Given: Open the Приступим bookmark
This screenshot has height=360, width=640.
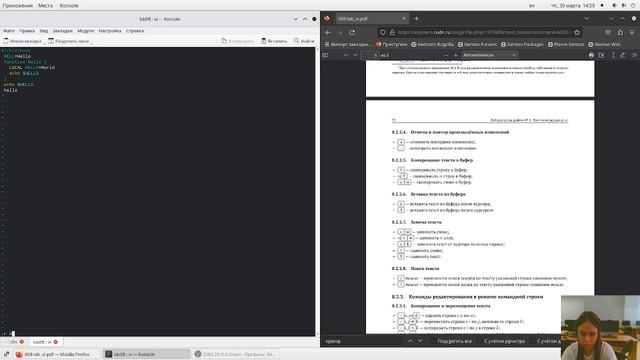Looking at the screenshot, I should click(x=391, y=44).
